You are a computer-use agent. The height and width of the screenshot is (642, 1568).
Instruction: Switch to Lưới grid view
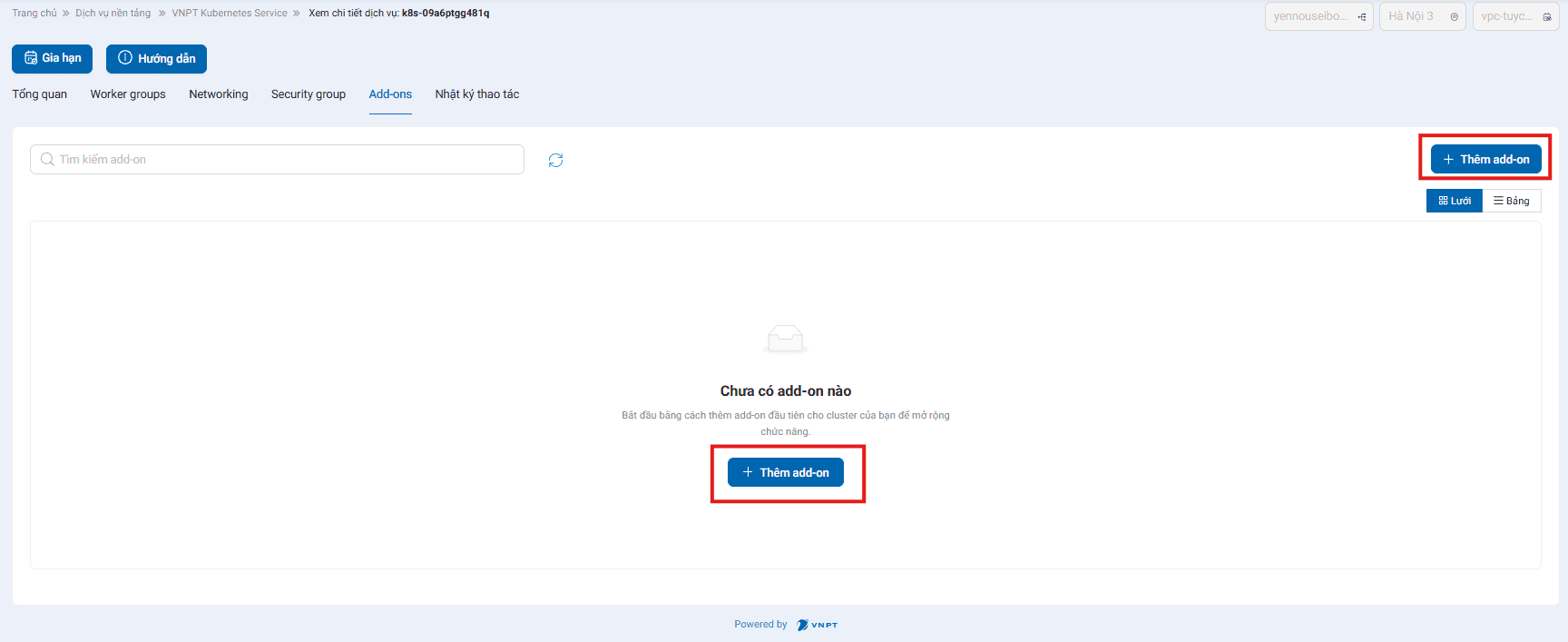coord(1454,201)
